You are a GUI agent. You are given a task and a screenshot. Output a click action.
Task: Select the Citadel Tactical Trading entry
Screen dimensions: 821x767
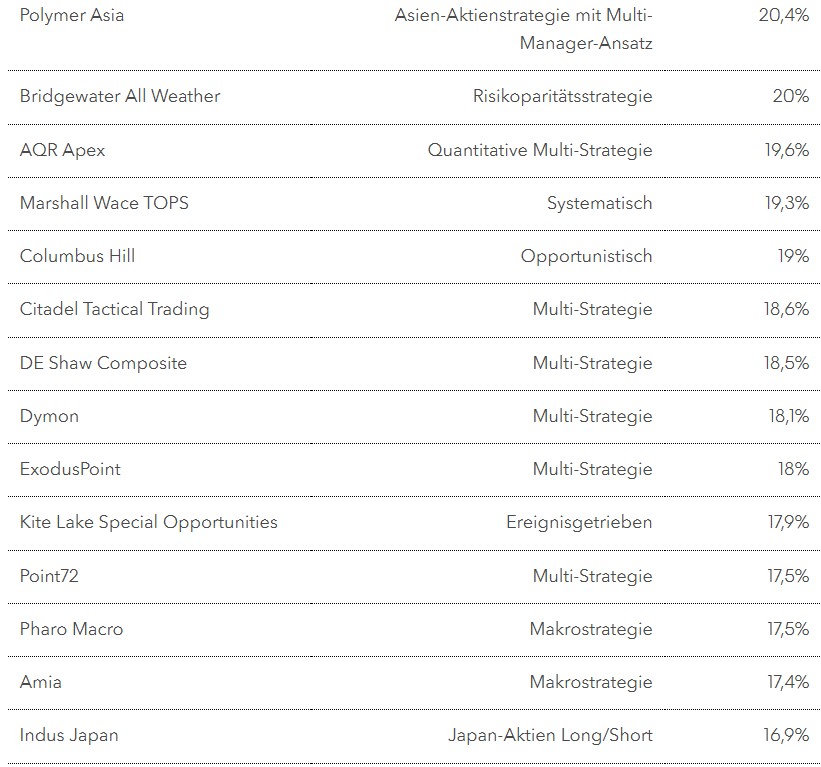click(114, 309)
